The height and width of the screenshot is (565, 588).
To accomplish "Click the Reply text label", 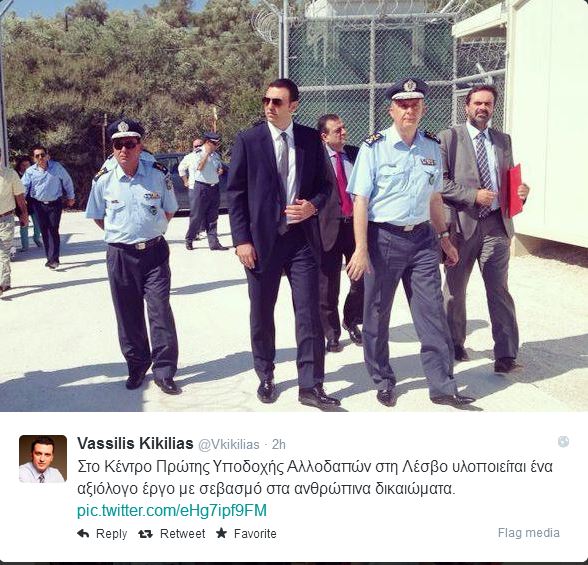I will tap(111, 534).
